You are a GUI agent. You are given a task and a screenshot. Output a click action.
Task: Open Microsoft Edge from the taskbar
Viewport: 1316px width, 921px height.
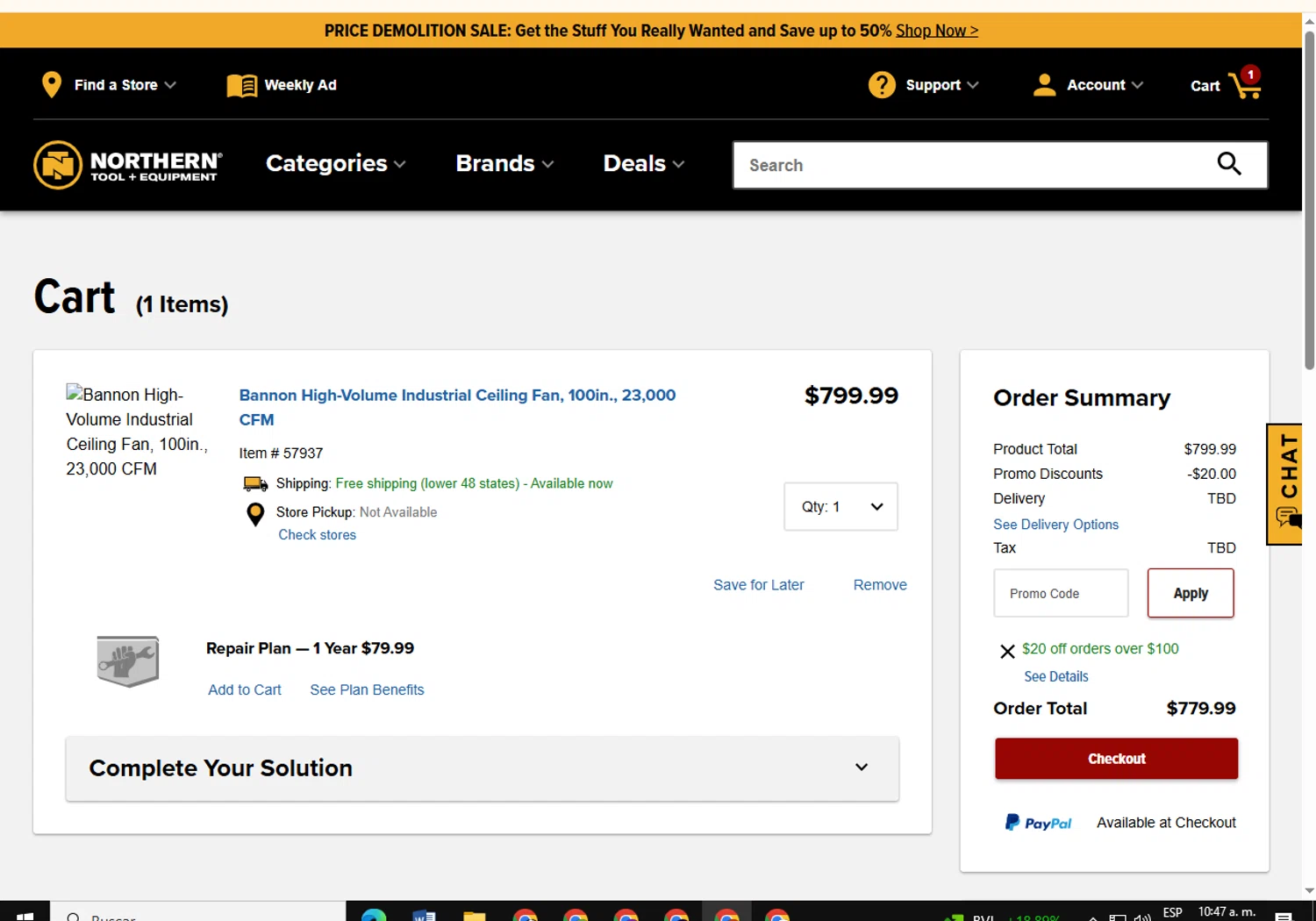[x=374, y=915]
